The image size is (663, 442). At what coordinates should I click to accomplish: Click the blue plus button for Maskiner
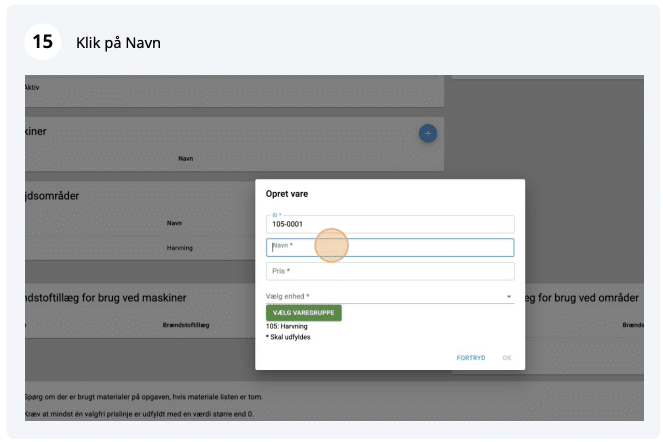pyautogui.click(x=427, y=133)
